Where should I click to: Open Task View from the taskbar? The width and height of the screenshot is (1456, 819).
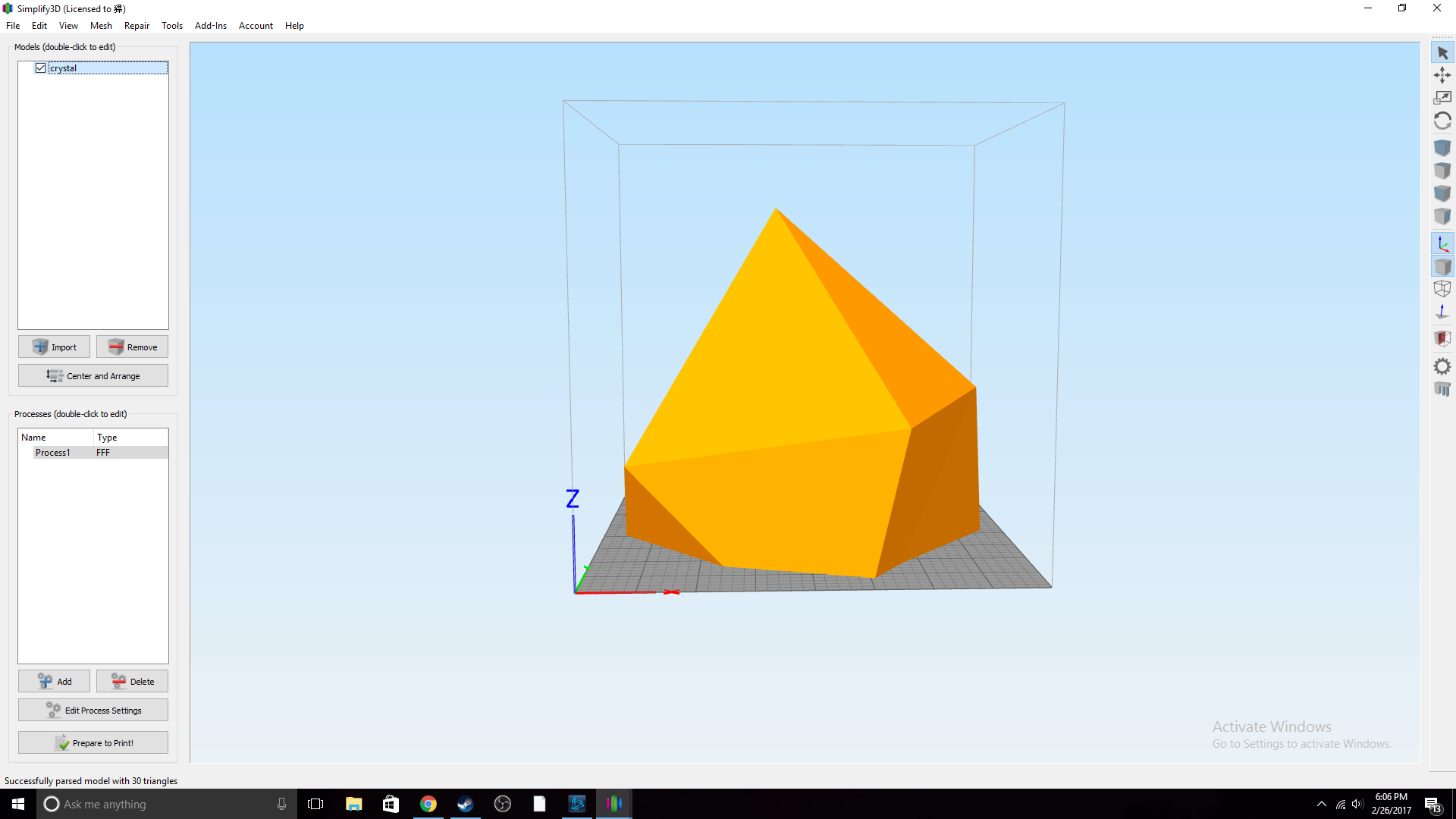coord(315,804)
